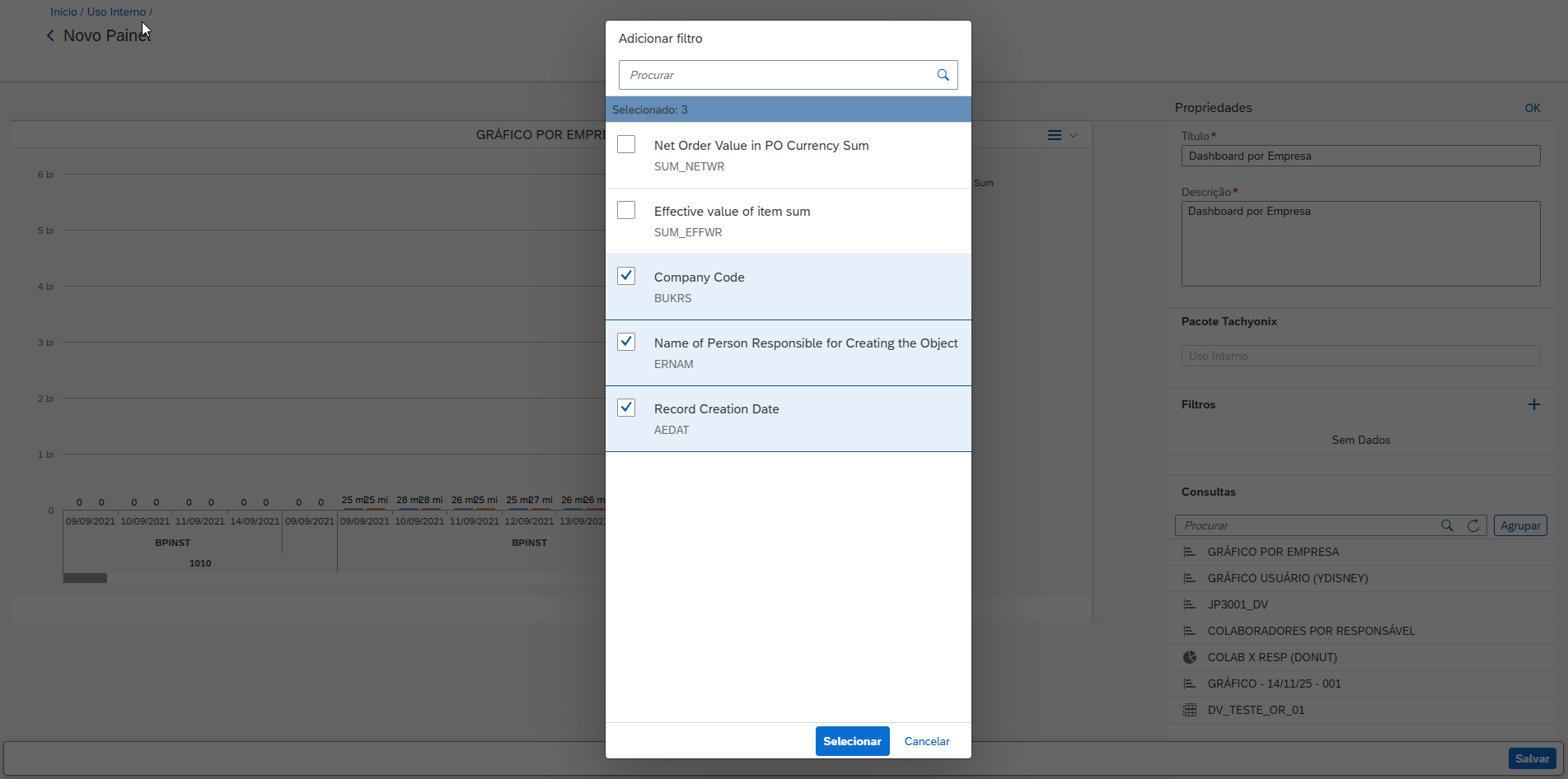Uncheck the Company Code checkbox
This screenshot has height=779, width=1568.
tap(626, 276)
